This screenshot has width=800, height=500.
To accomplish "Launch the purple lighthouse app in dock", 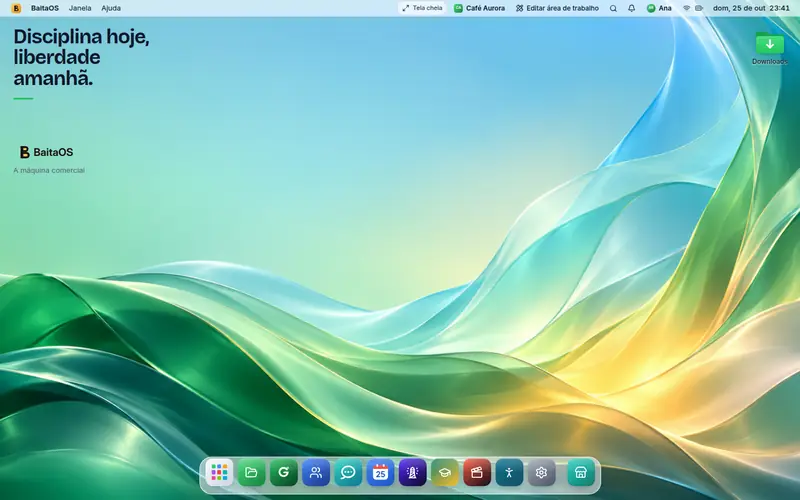I will [412, 472].
